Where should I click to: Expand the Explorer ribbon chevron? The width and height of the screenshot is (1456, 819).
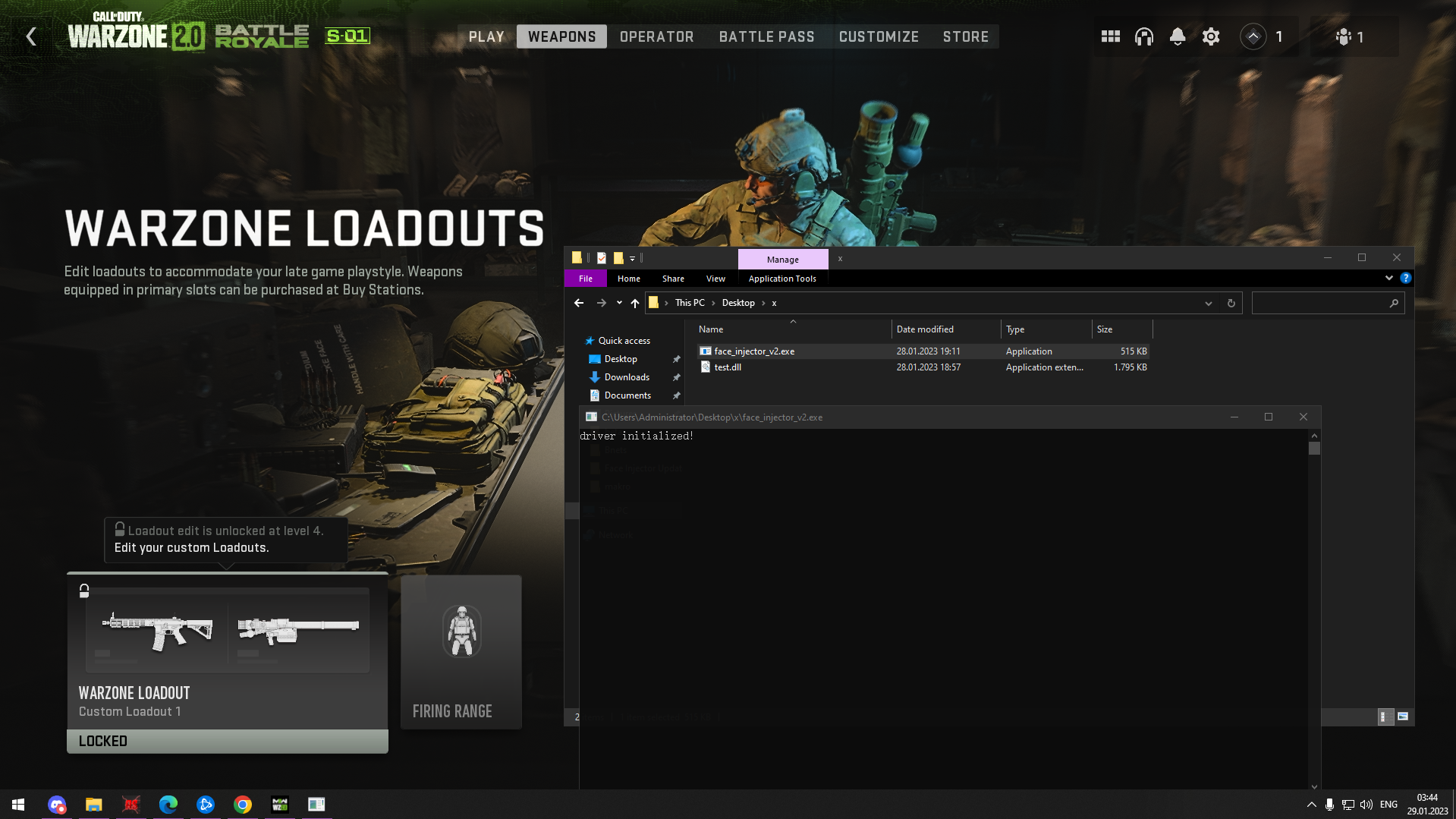[1389, 278]
